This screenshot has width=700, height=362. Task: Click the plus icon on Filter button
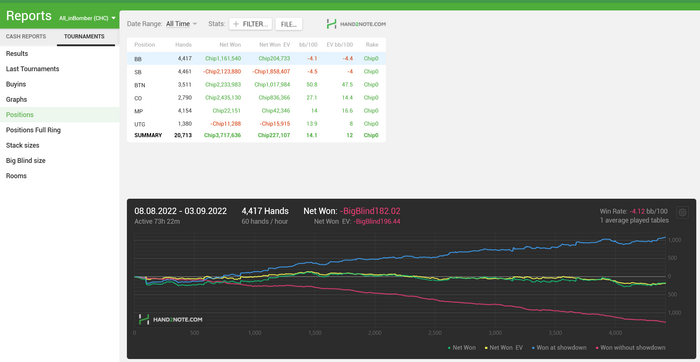236,24
